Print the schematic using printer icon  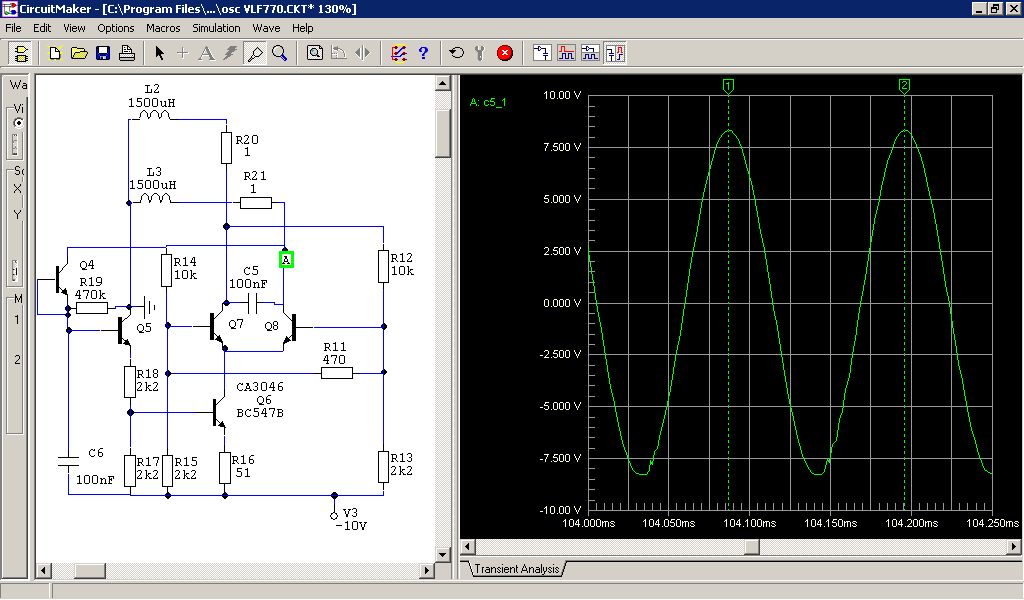click(x=125, y=53)
